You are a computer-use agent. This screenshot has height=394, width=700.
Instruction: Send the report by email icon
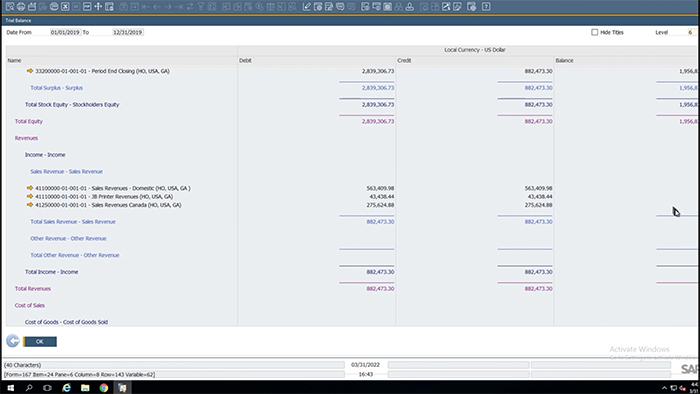point(32,7)
